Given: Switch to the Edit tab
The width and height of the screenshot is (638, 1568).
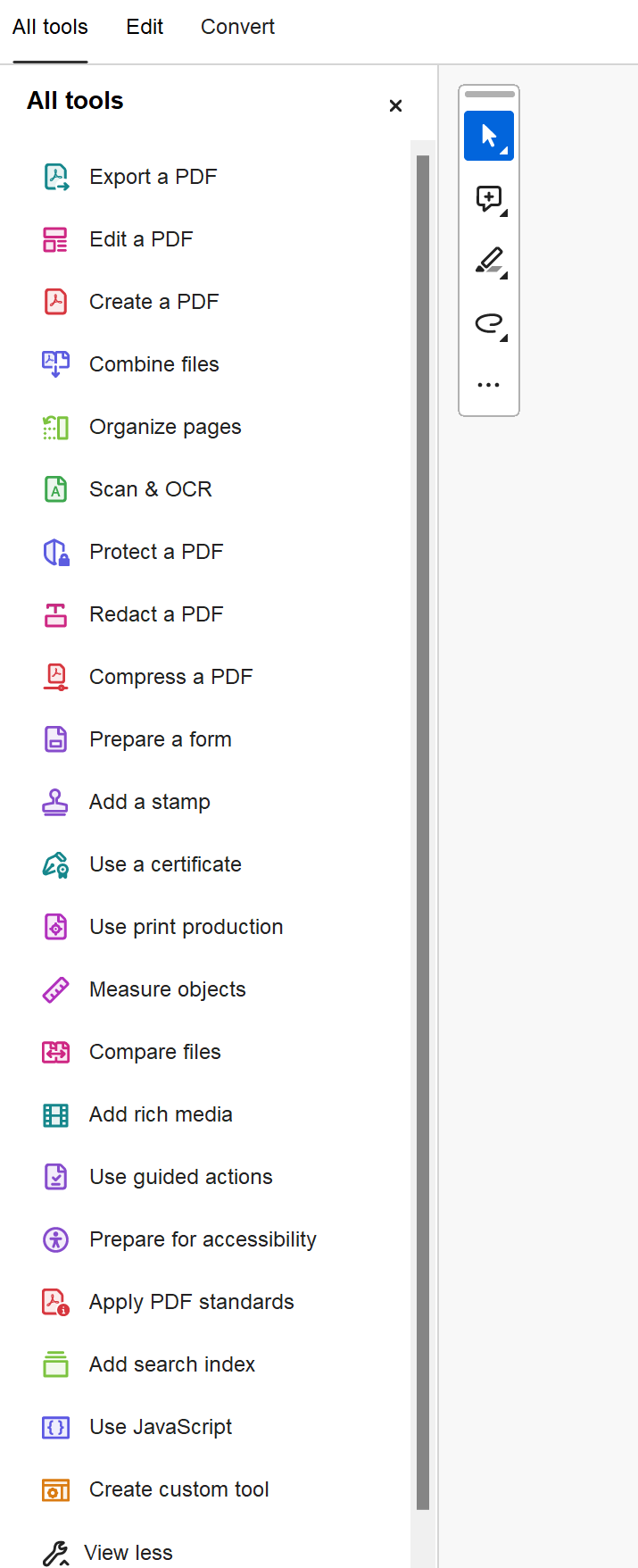Looking at the screenshot, I should (145, 28).
